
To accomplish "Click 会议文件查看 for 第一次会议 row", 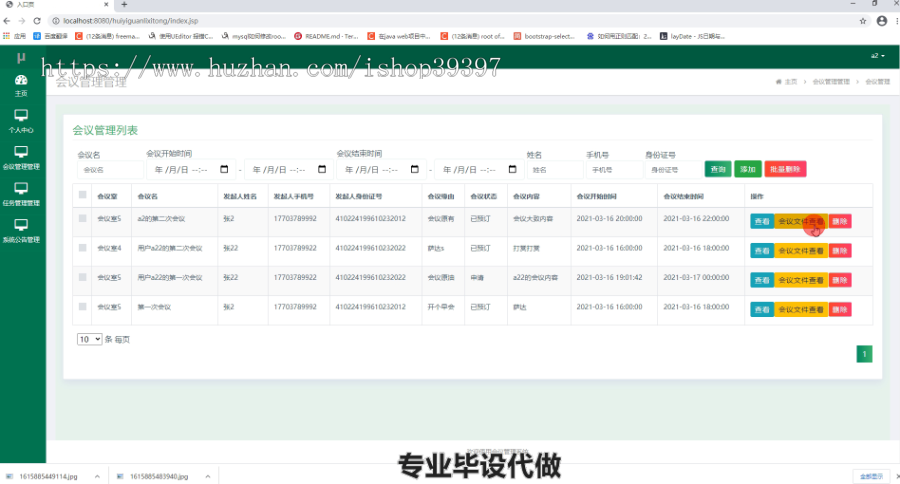I will point(801,309).
